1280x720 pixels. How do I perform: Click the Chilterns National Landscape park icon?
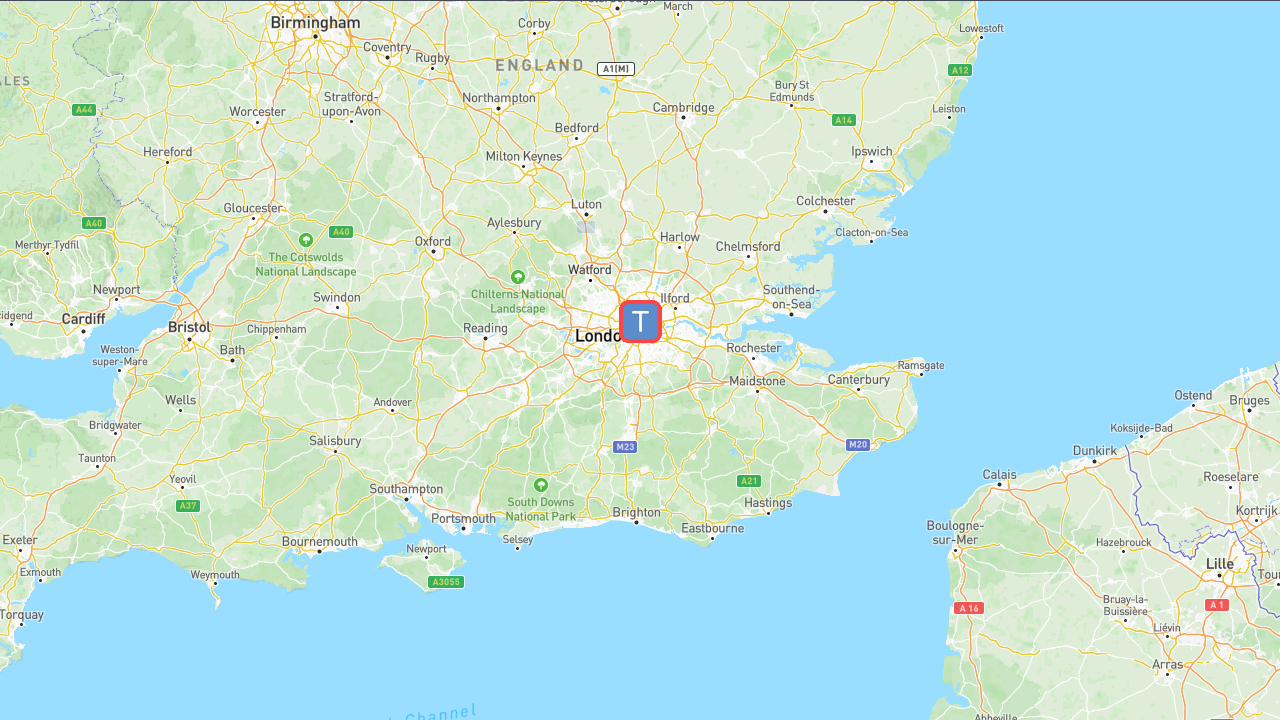pos(518,277)
